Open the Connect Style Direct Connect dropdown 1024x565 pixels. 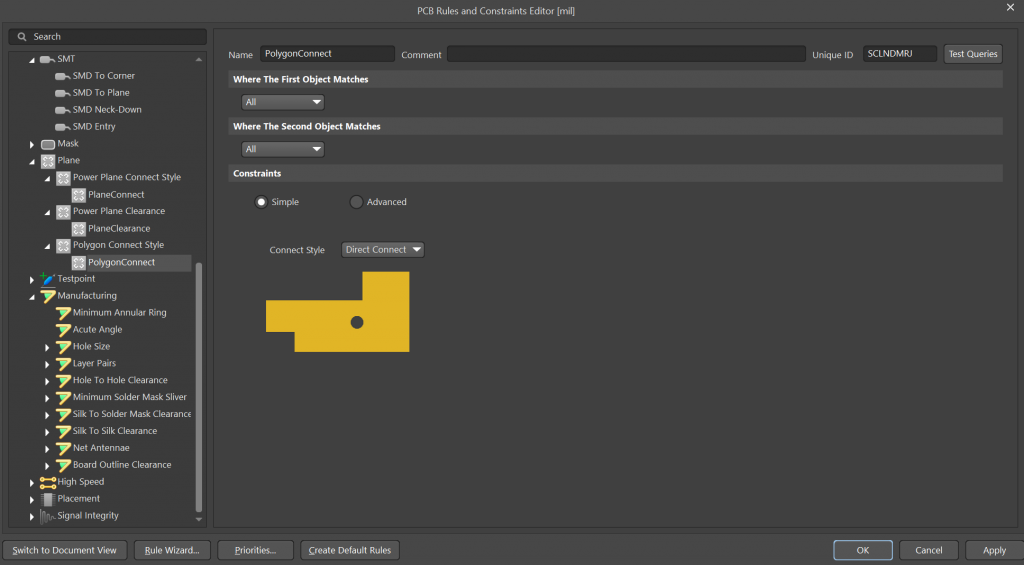383,250
